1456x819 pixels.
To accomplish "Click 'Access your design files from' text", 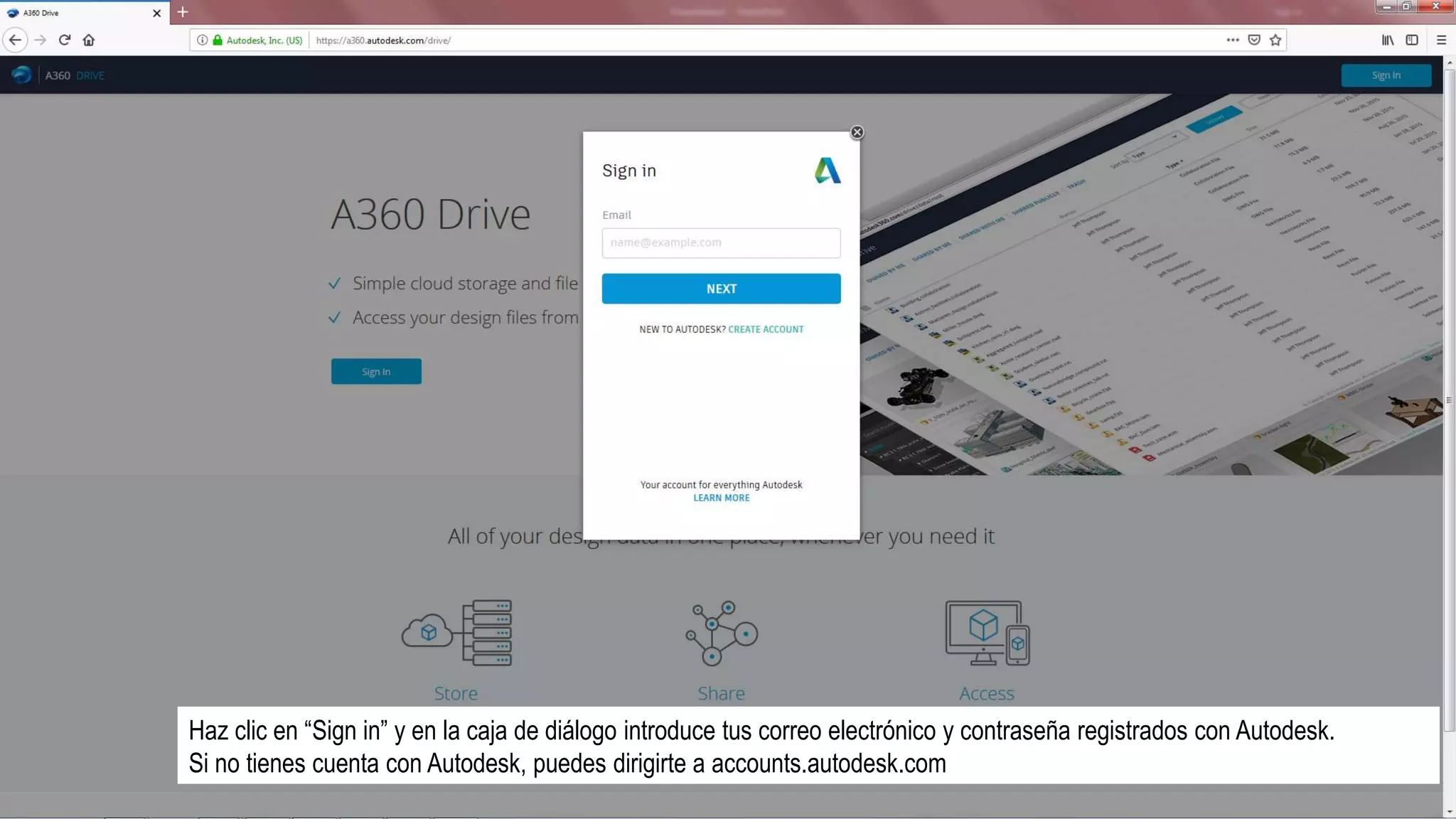I will pyautogui.click(x=466, y=318).
